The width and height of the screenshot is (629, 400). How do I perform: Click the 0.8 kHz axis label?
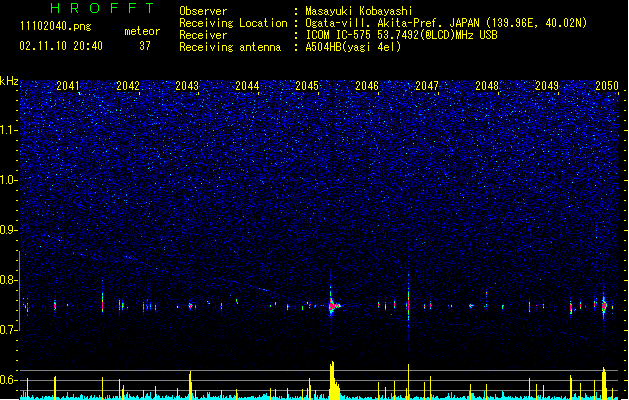coord(9,280)
